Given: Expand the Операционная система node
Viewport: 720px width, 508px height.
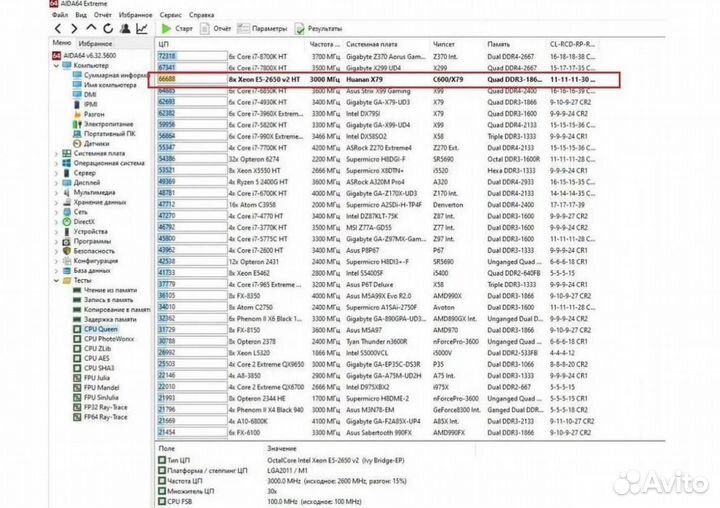Looking at the screenshot, I should pyautogui.click(x=56, y=164).
